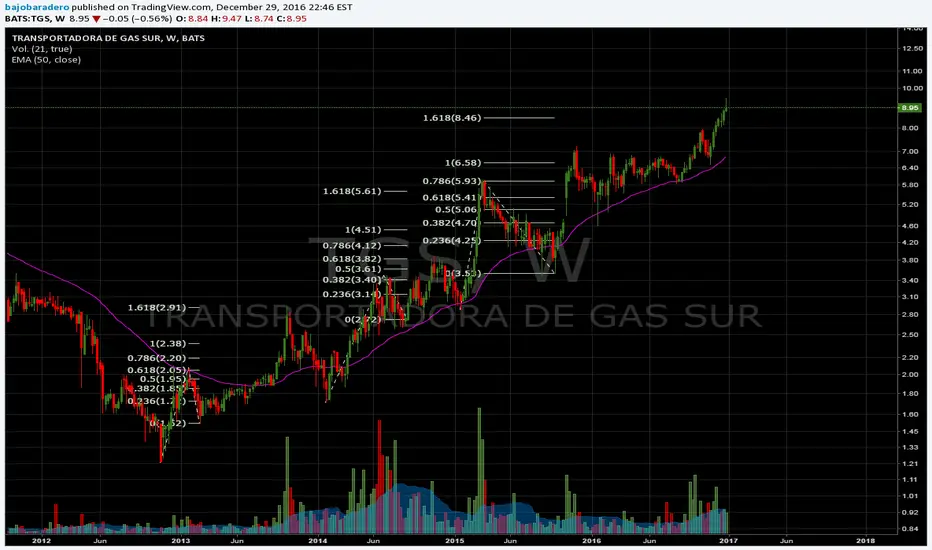Click the 1.618(2.91) Fibonacci level label
The image size is (932, 550).
pyautogui.click(x=156, y=307)
